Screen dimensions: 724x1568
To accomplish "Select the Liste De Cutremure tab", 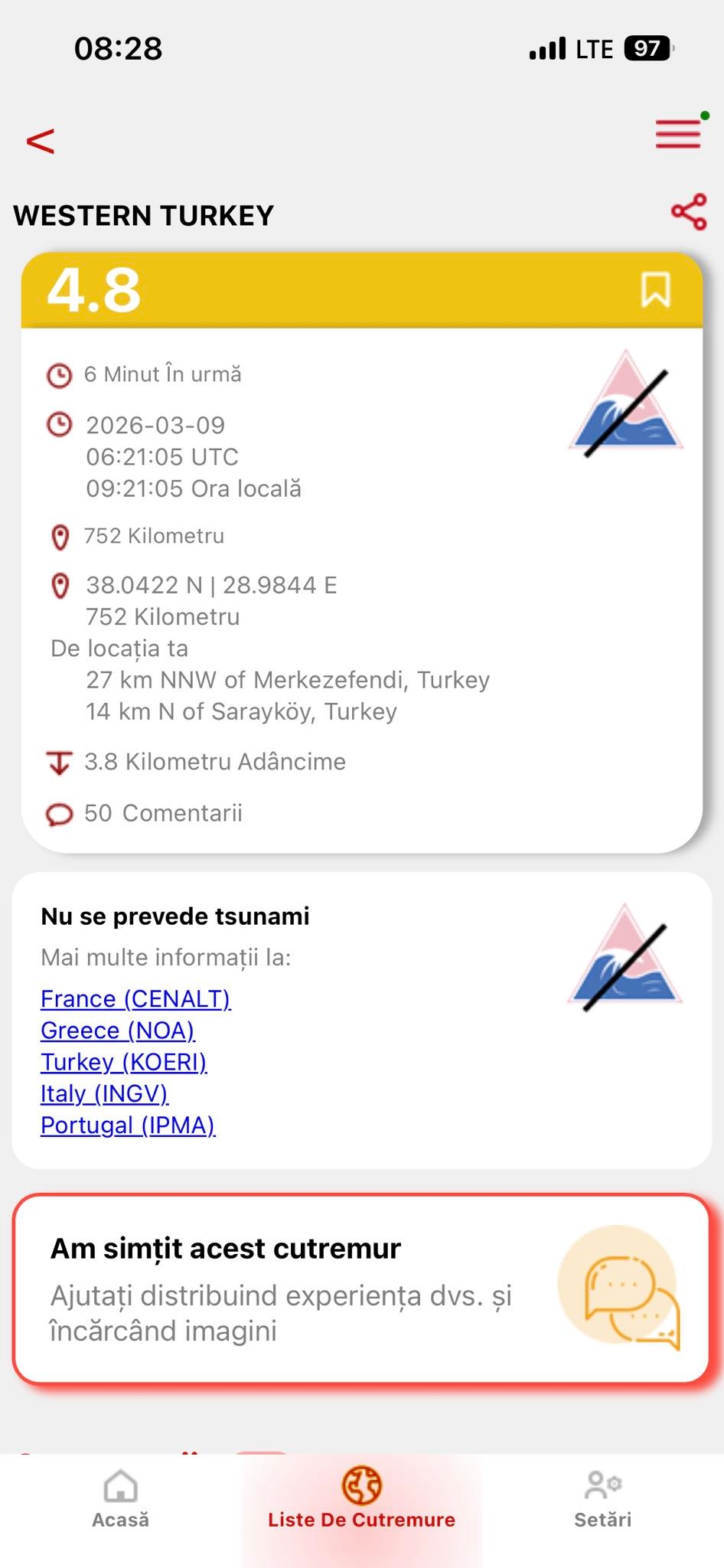I will pos(361,1499).
